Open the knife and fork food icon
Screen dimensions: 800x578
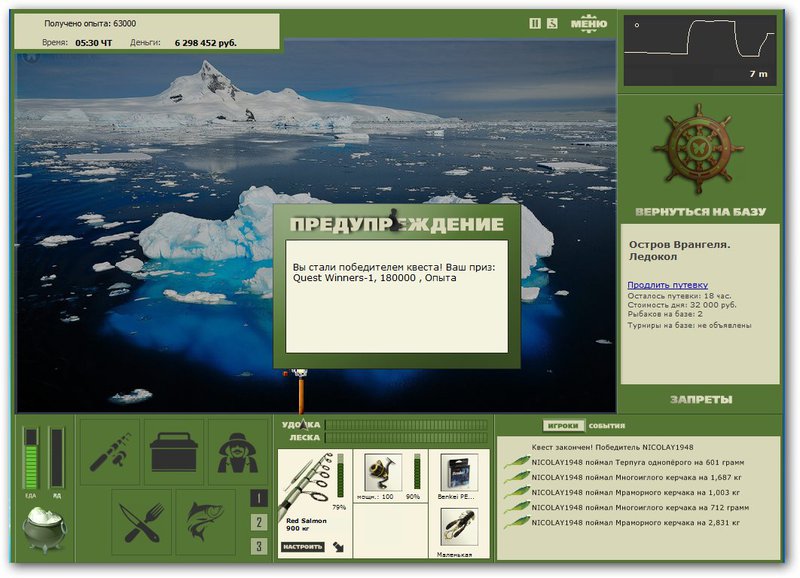141,522
